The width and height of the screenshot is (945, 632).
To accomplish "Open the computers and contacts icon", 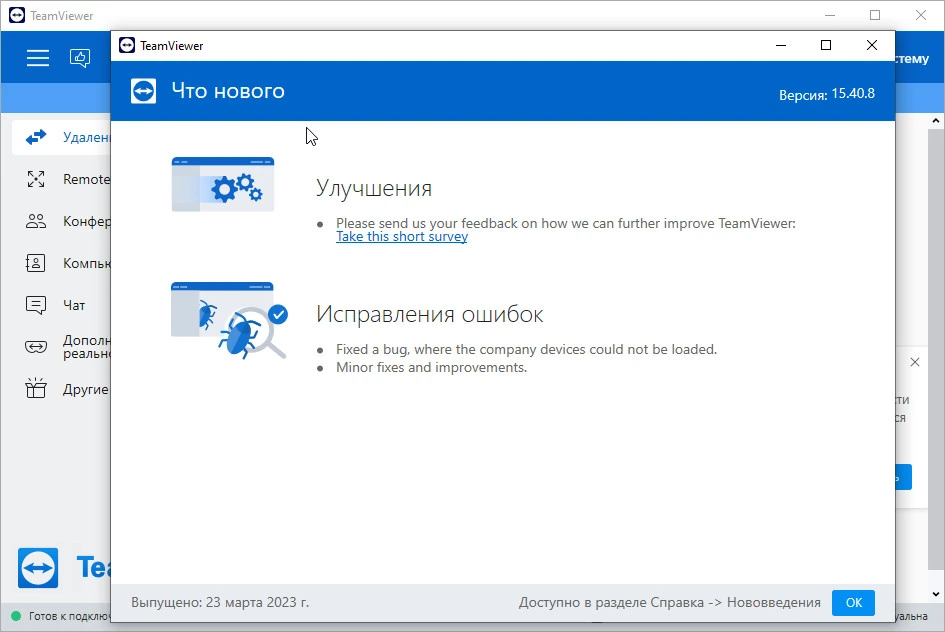I will point(36,263).
